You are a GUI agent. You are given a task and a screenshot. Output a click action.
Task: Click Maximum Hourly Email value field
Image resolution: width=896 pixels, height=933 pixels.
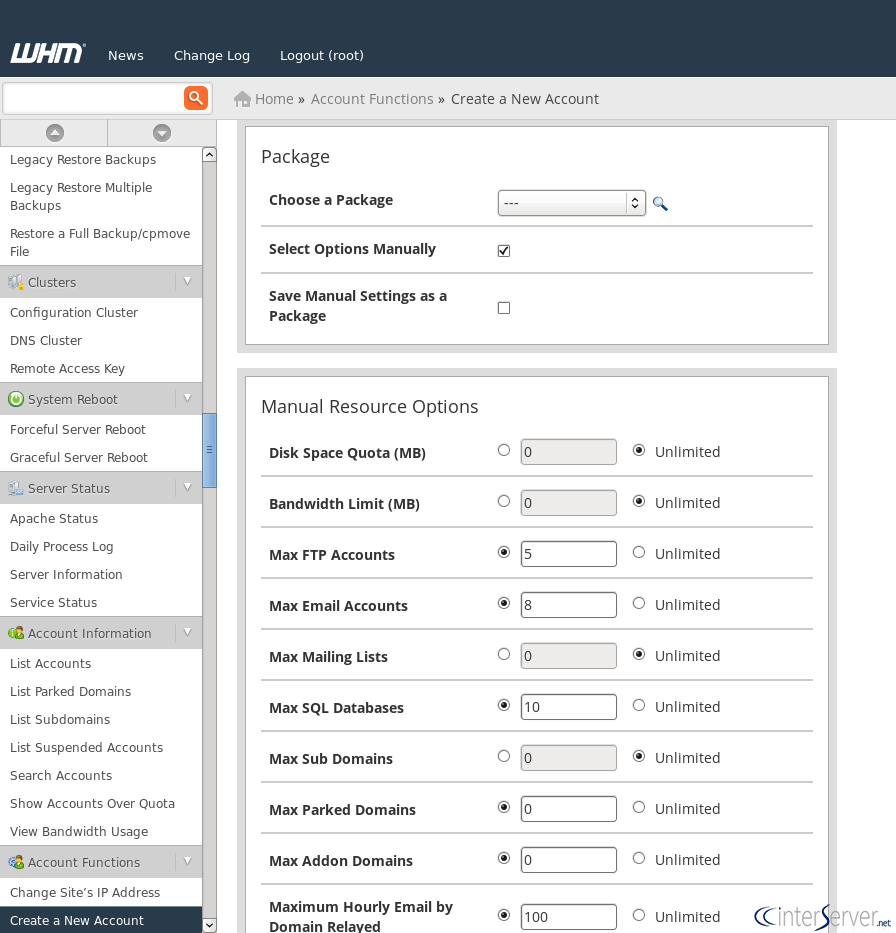pos(569,917)
